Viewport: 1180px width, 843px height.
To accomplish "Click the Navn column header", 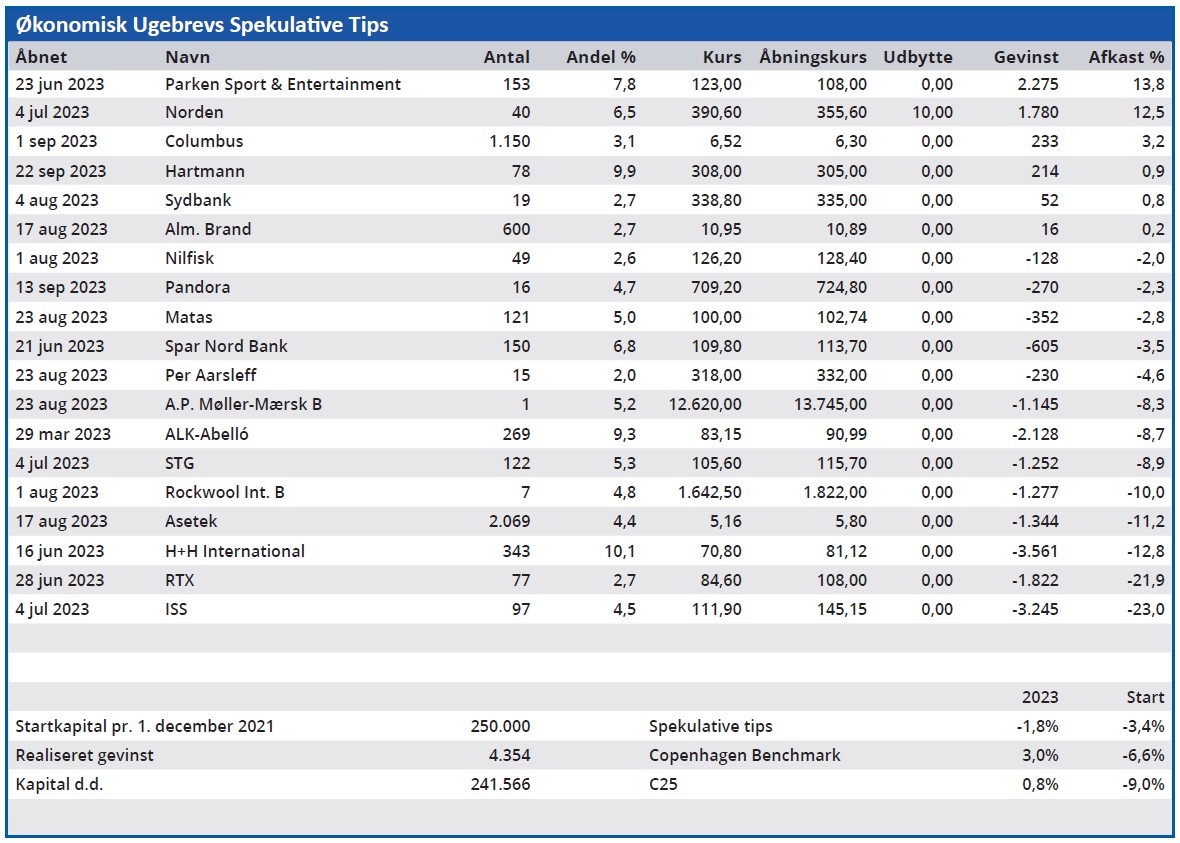I will coord(187,57).
